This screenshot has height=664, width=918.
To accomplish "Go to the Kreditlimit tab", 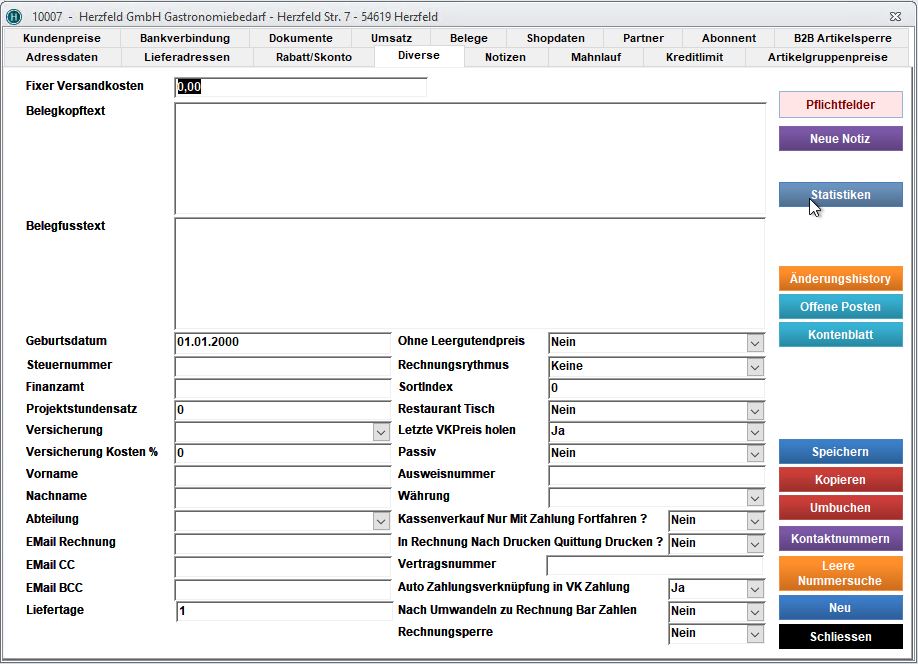I will pos(694,57).
